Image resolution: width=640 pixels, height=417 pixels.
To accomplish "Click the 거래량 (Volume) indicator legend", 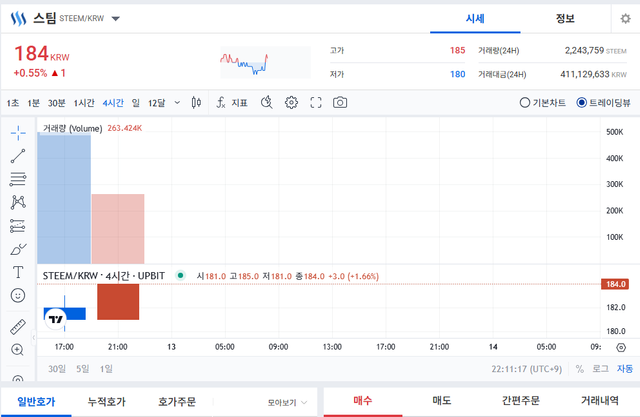I will pos(73,129).
